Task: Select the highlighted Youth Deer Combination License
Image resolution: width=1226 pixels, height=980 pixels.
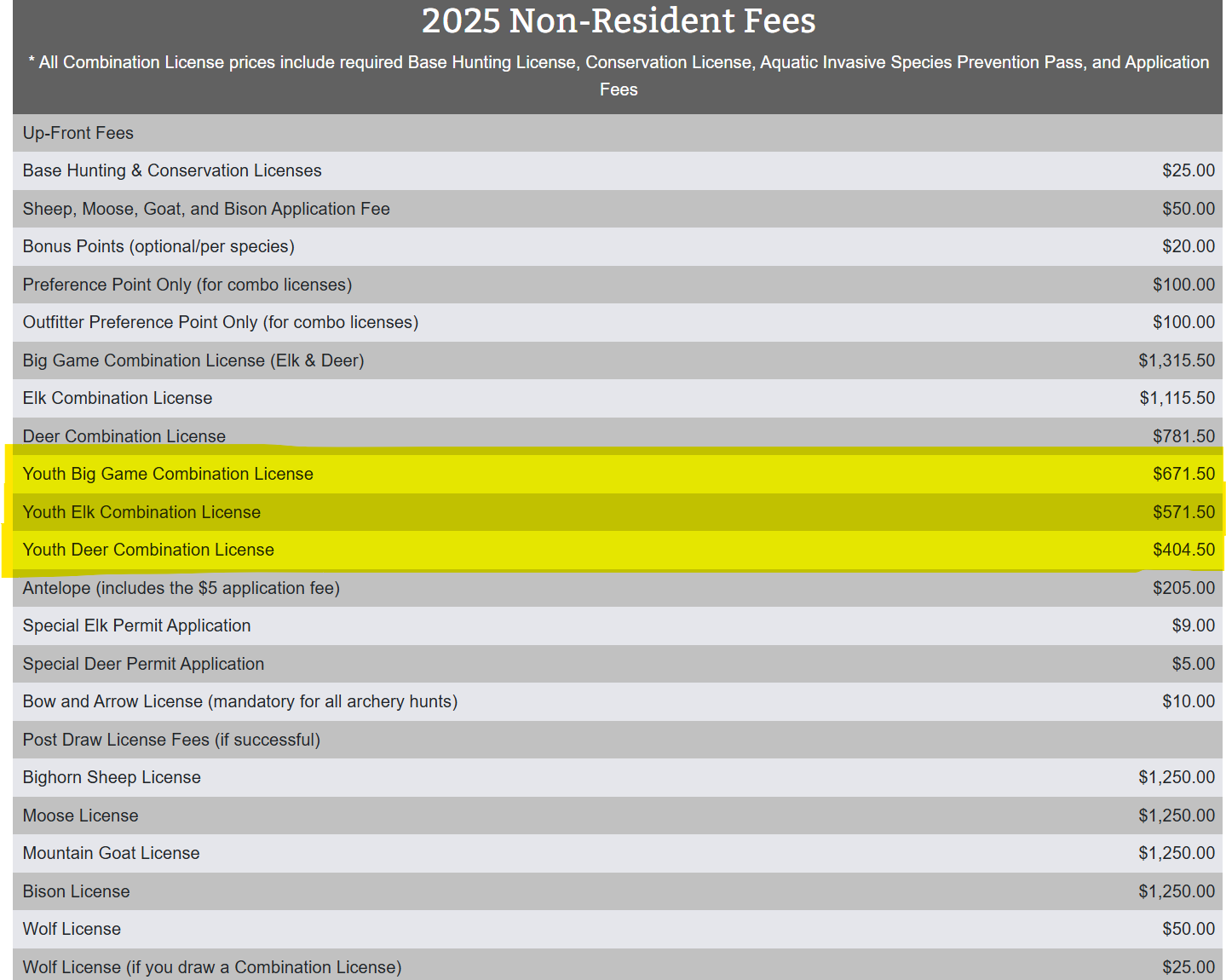Action: click(148, 550)
